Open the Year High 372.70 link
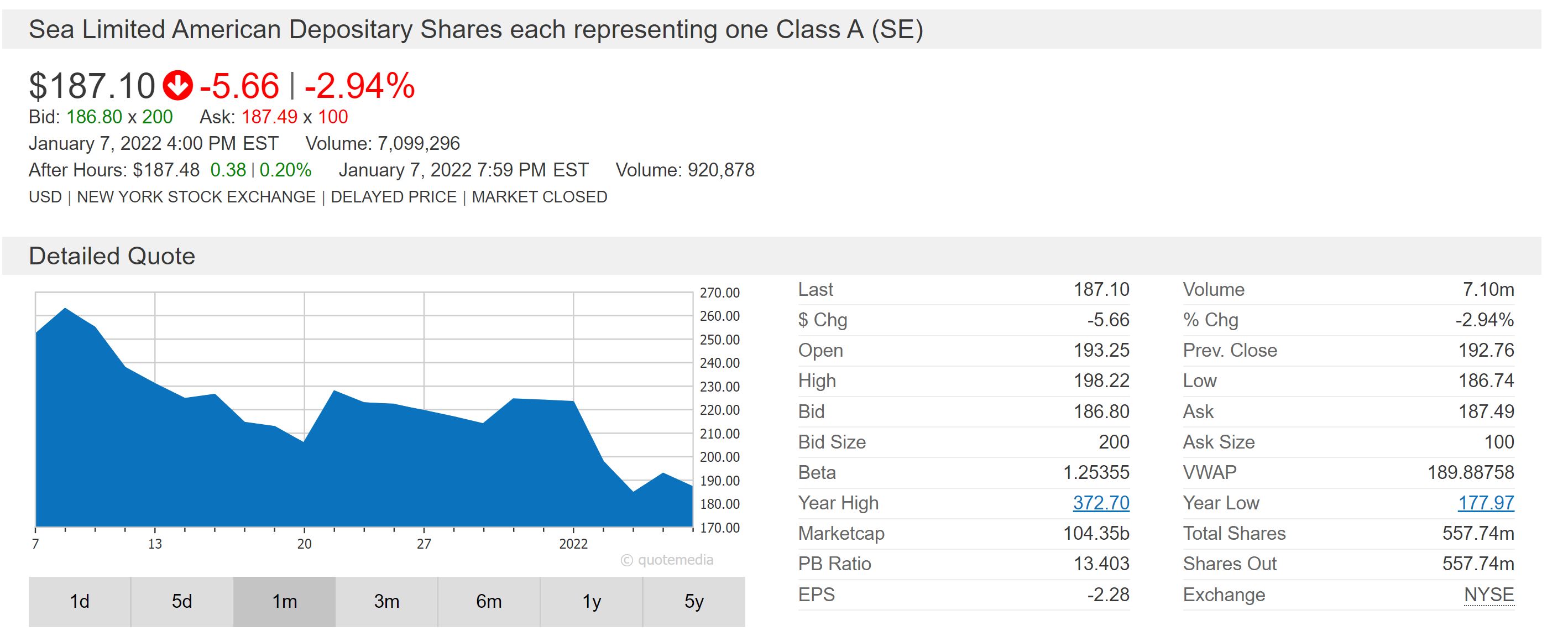The image size is (1568, 641). [1100, 503]
